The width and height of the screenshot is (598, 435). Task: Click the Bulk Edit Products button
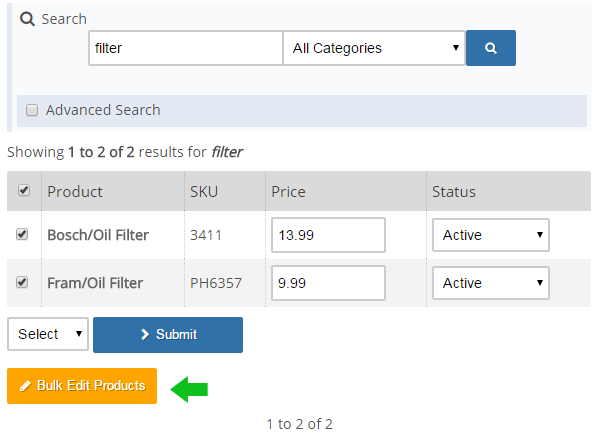(x=82, y=386)
